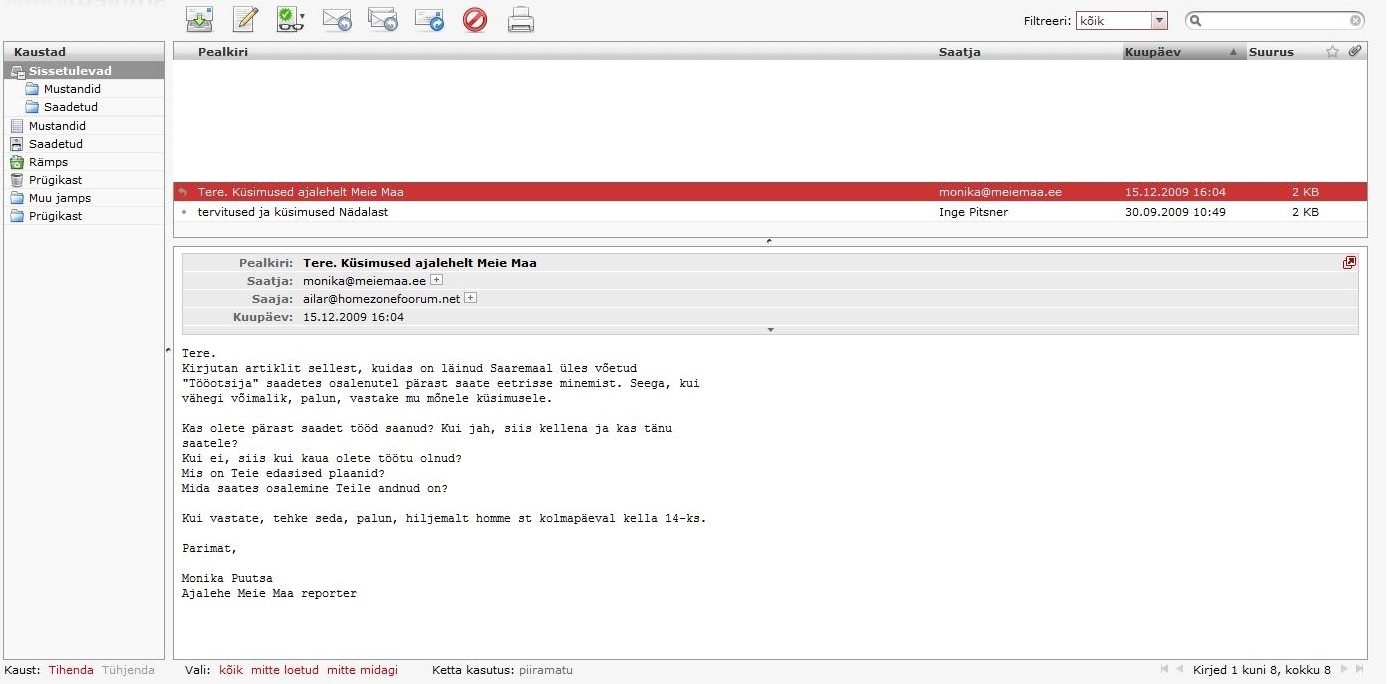Image resolution: width=1388 pixels, height=684 pixels.
Task: Click the Tihenda folder link
Action: pos(71,670)
